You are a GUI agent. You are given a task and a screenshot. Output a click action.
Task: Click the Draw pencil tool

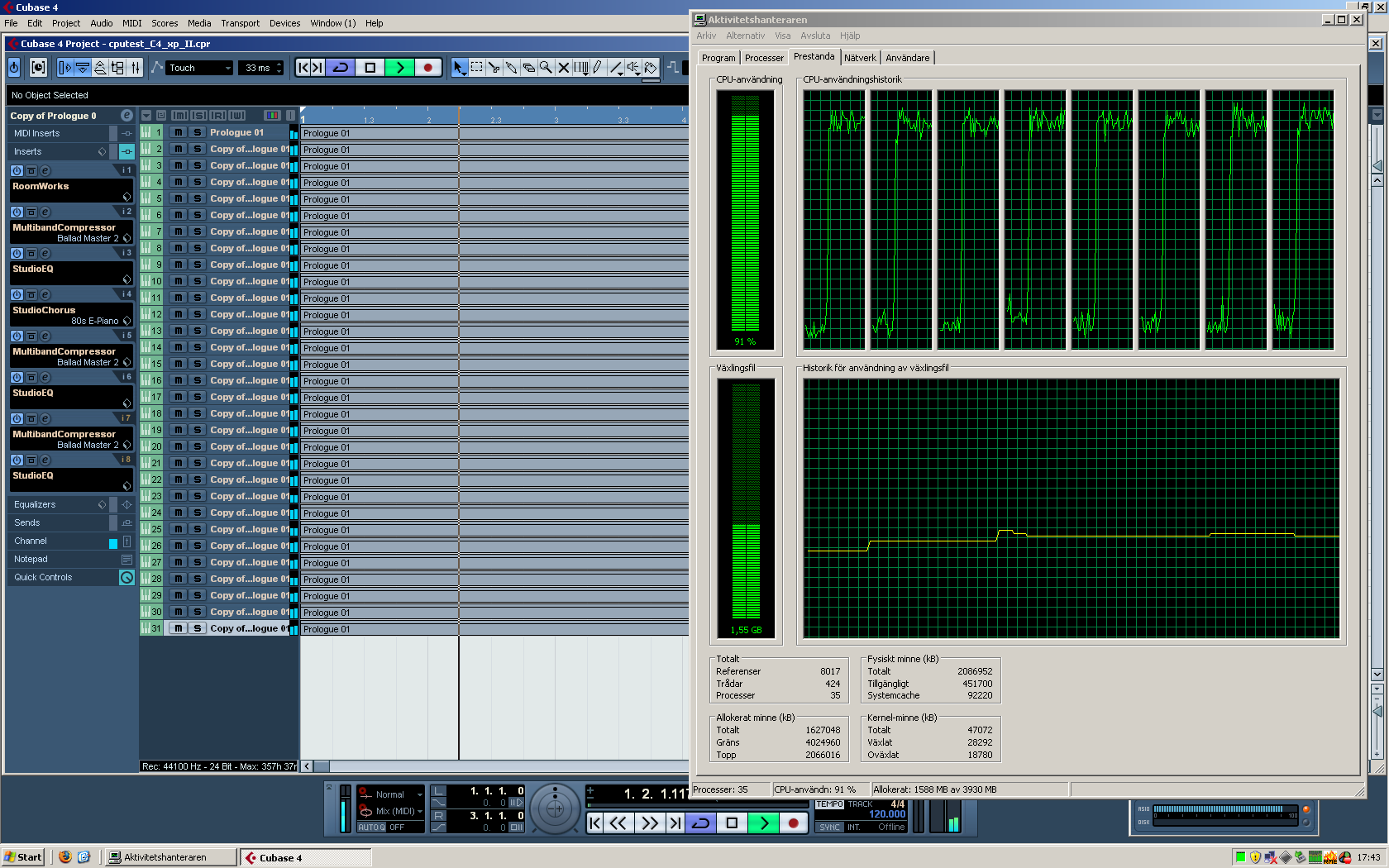(598, 68)
